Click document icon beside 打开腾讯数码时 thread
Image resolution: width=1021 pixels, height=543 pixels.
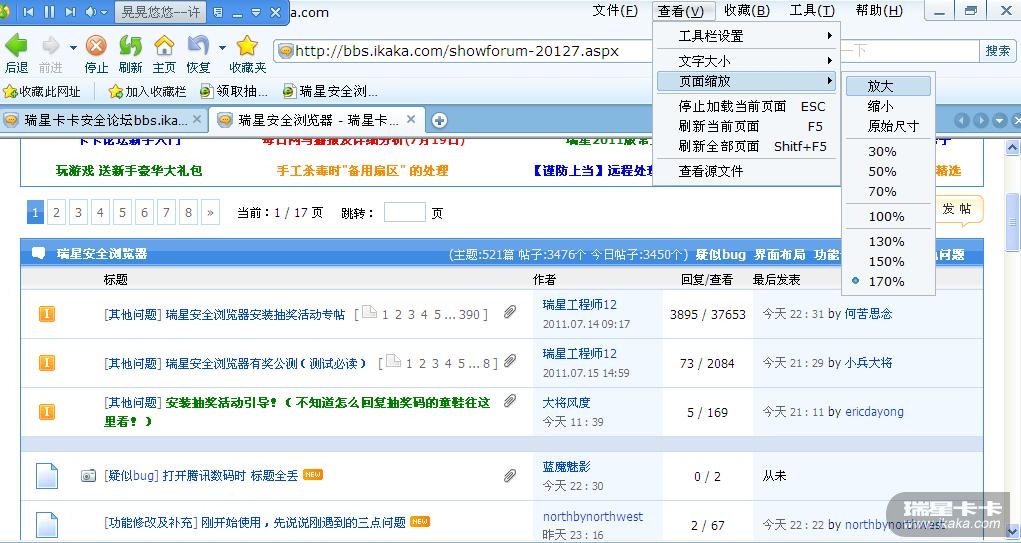click(x=47, y=476)
